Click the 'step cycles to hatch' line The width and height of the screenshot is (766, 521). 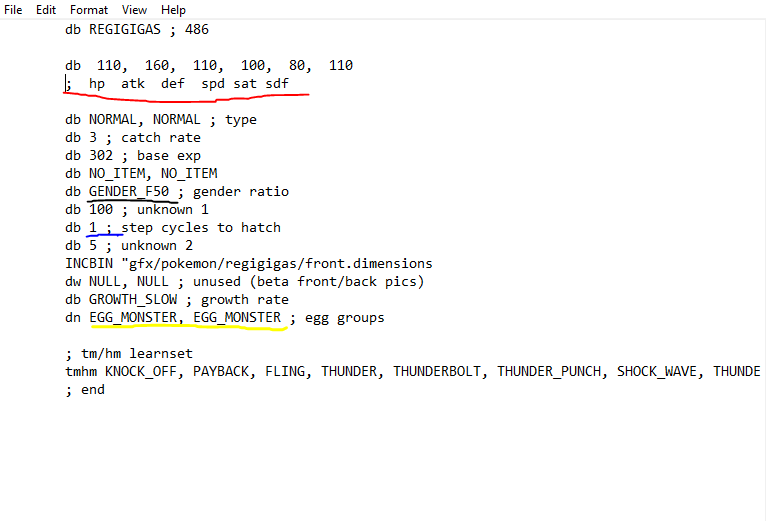[x=172, y=228]
